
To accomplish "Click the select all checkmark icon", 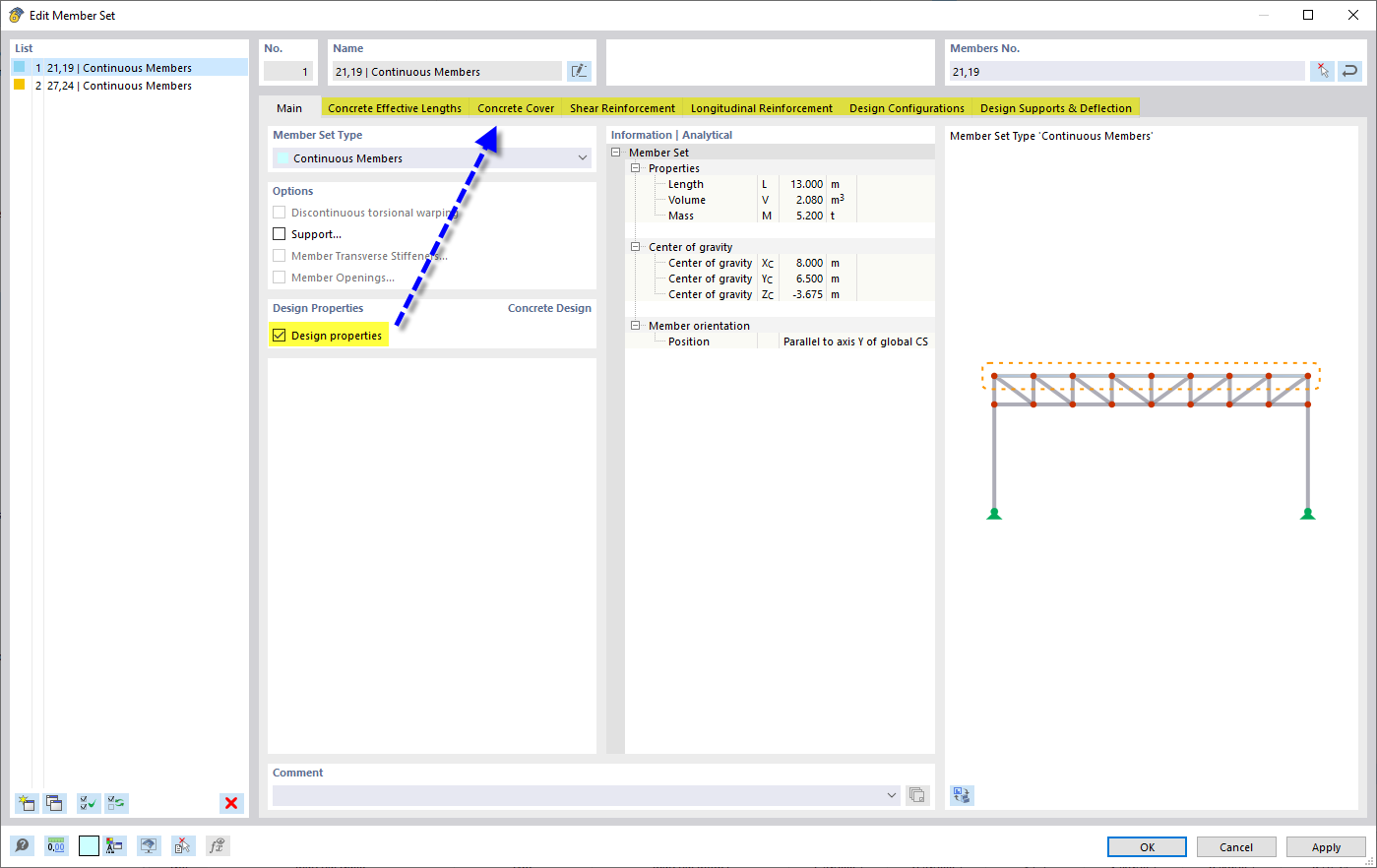I will pos(89,803).
